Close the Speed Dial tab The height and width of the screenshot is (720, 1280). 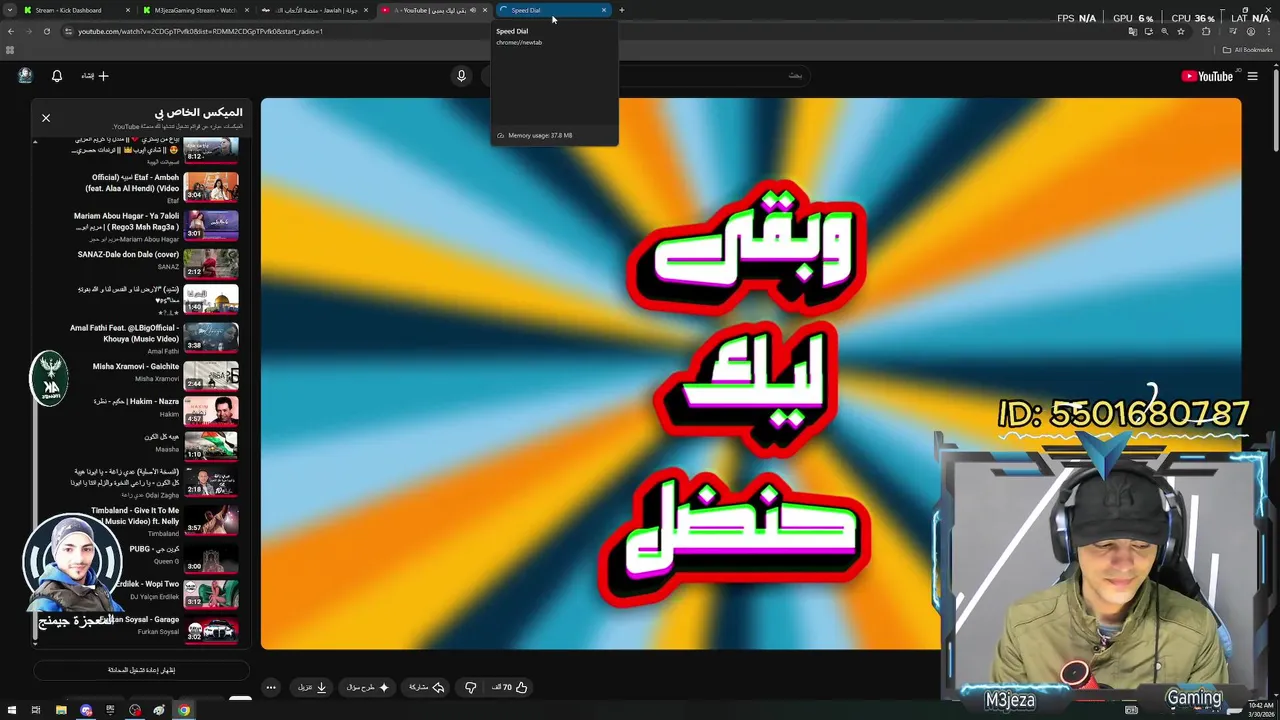603,10
